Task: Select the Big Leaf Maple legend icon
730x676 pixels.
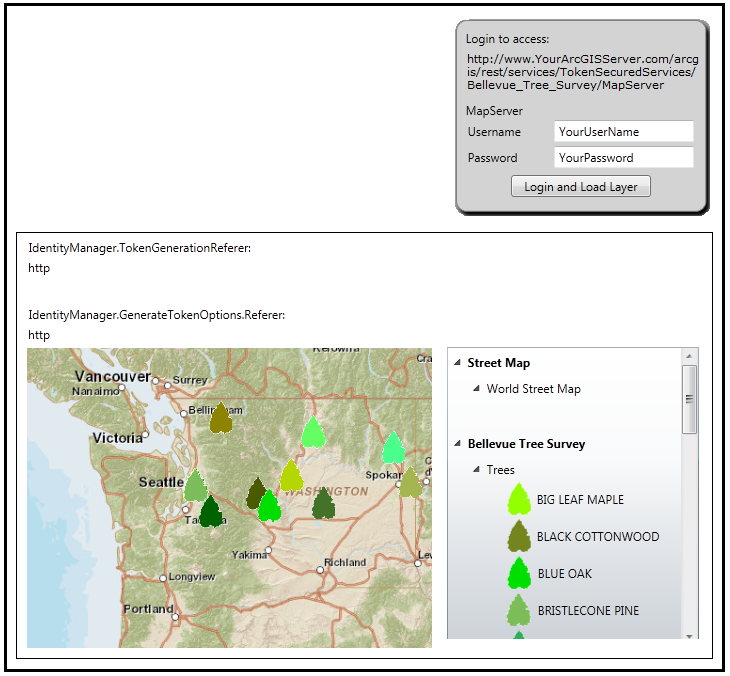Action: pos(519,499)
